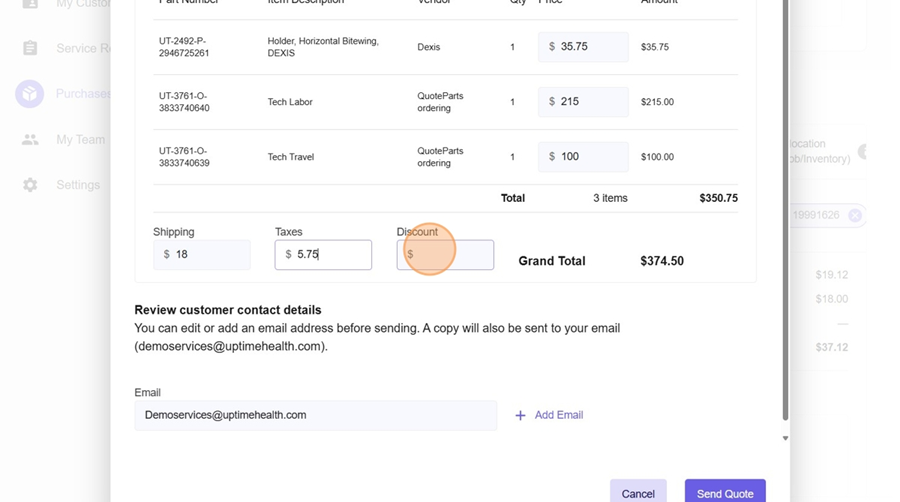Screen dimensions: 900x502
Task: Click the scroll down arrow of the dialog
Action: tap(785, 438)
